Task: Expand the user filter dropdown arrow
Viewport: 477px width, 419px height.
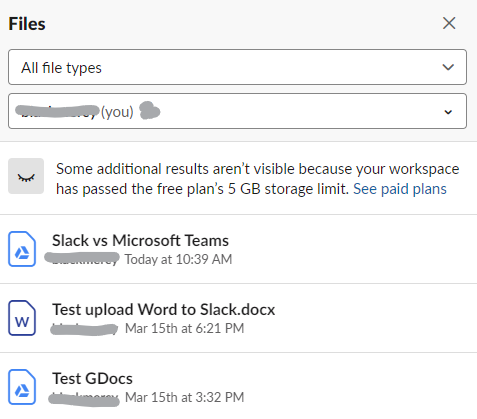Action: [x=448, y=112]
